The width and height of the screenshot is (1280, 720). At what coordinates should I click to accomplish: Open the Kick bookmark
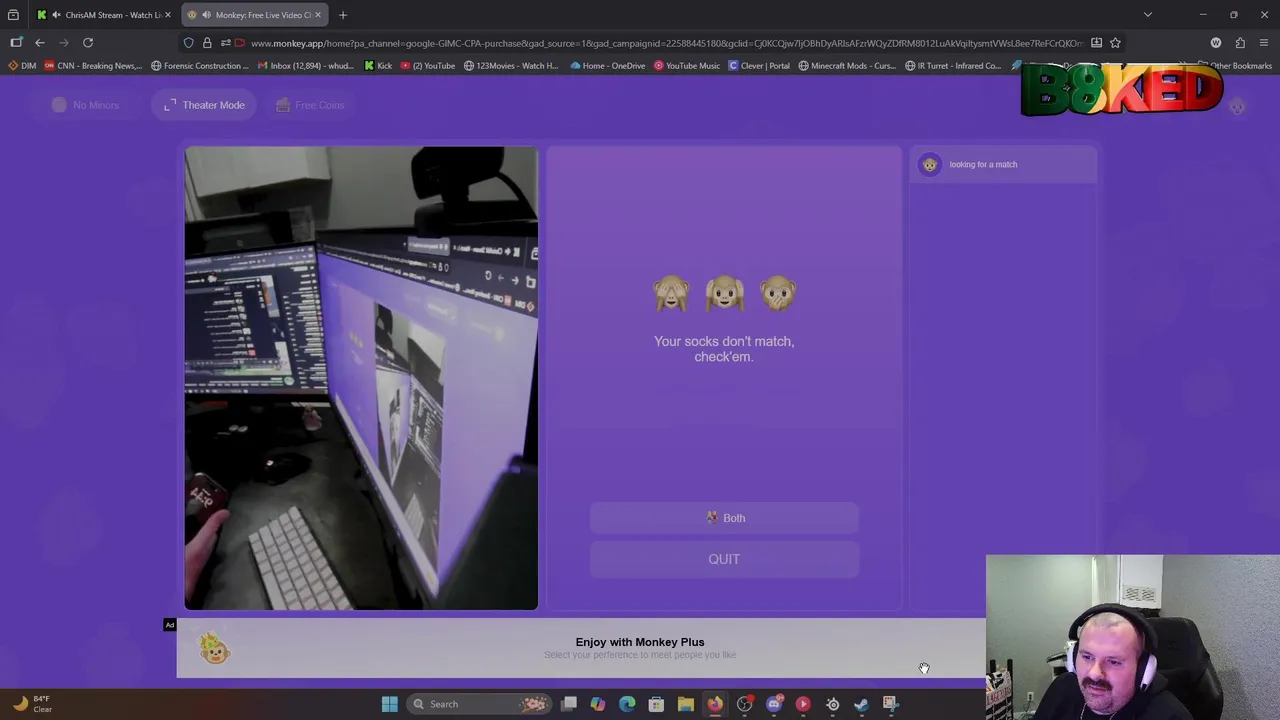378,66
